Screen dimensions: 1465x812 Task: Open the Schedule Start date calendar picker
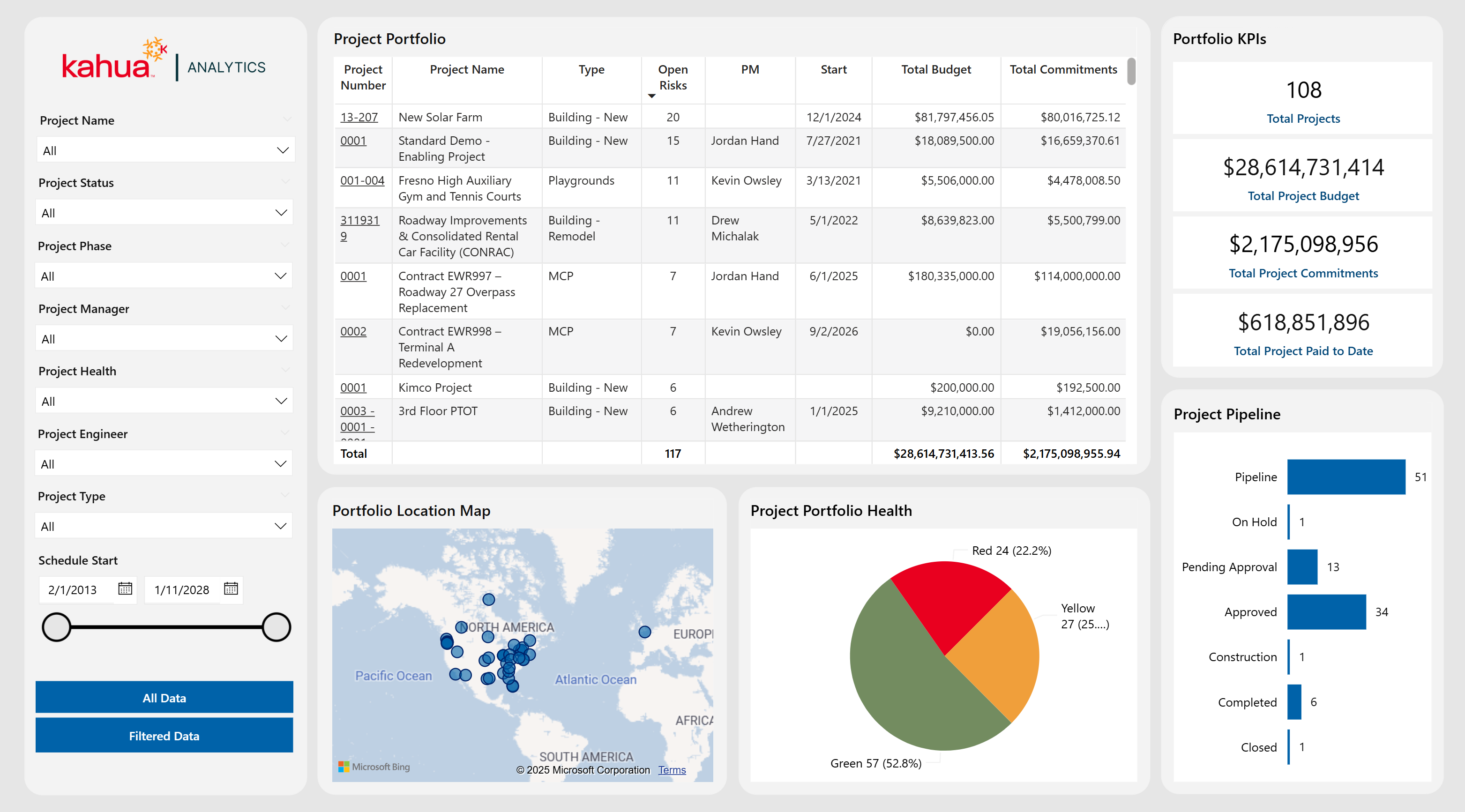tap(125, 589)
